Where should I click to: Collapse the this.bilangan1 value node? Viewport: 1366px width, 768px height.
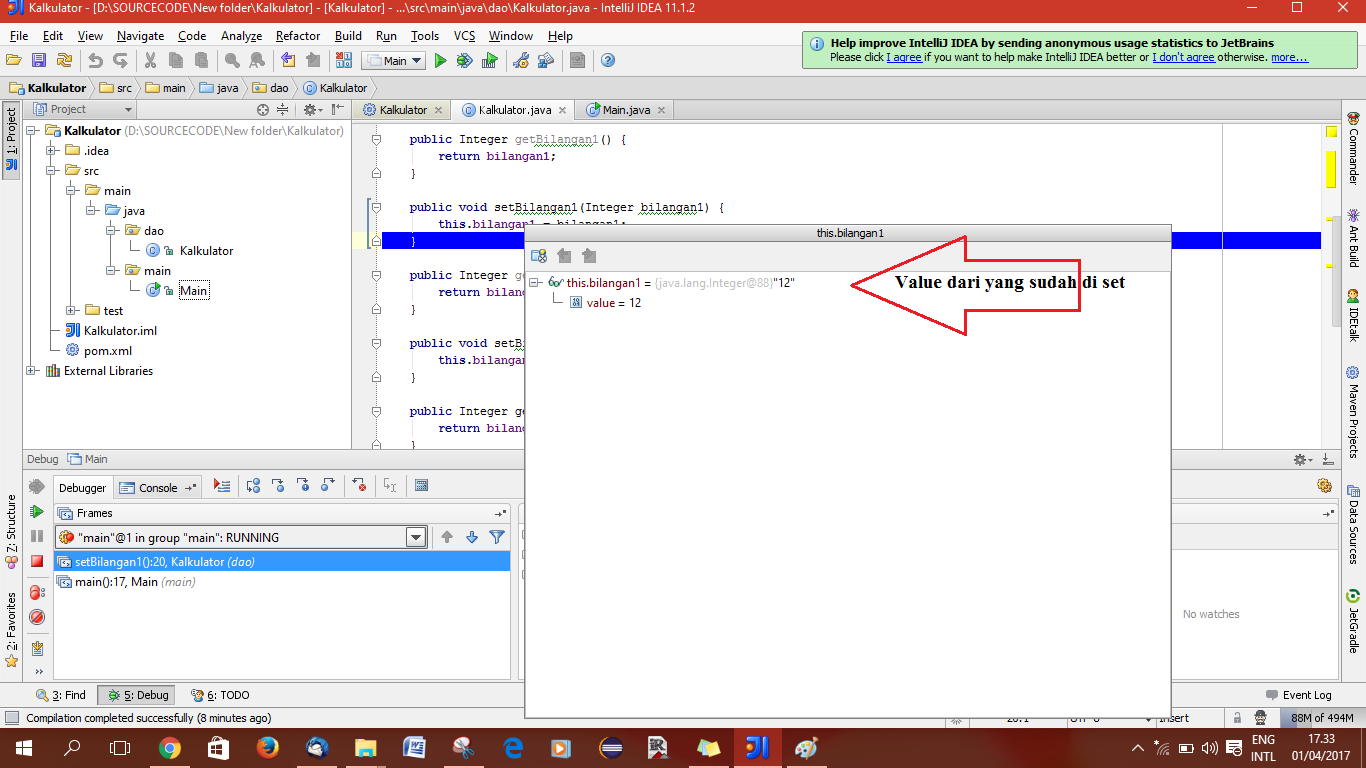pos(536,283)
